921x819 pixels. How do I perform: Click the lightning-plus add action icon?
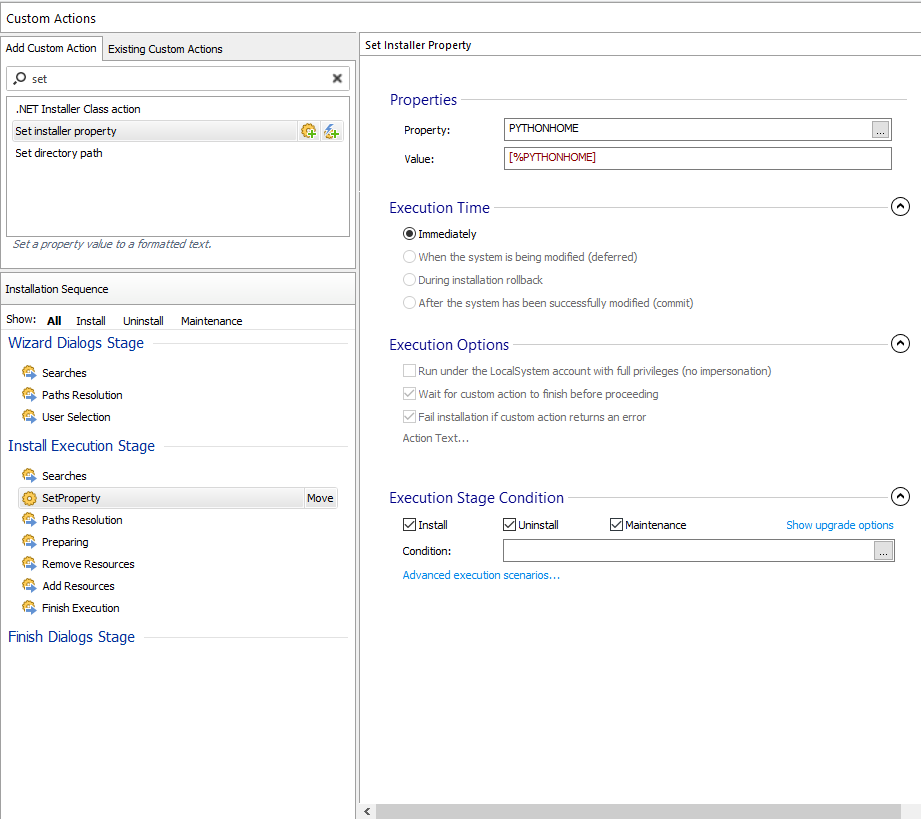[331, 131]
